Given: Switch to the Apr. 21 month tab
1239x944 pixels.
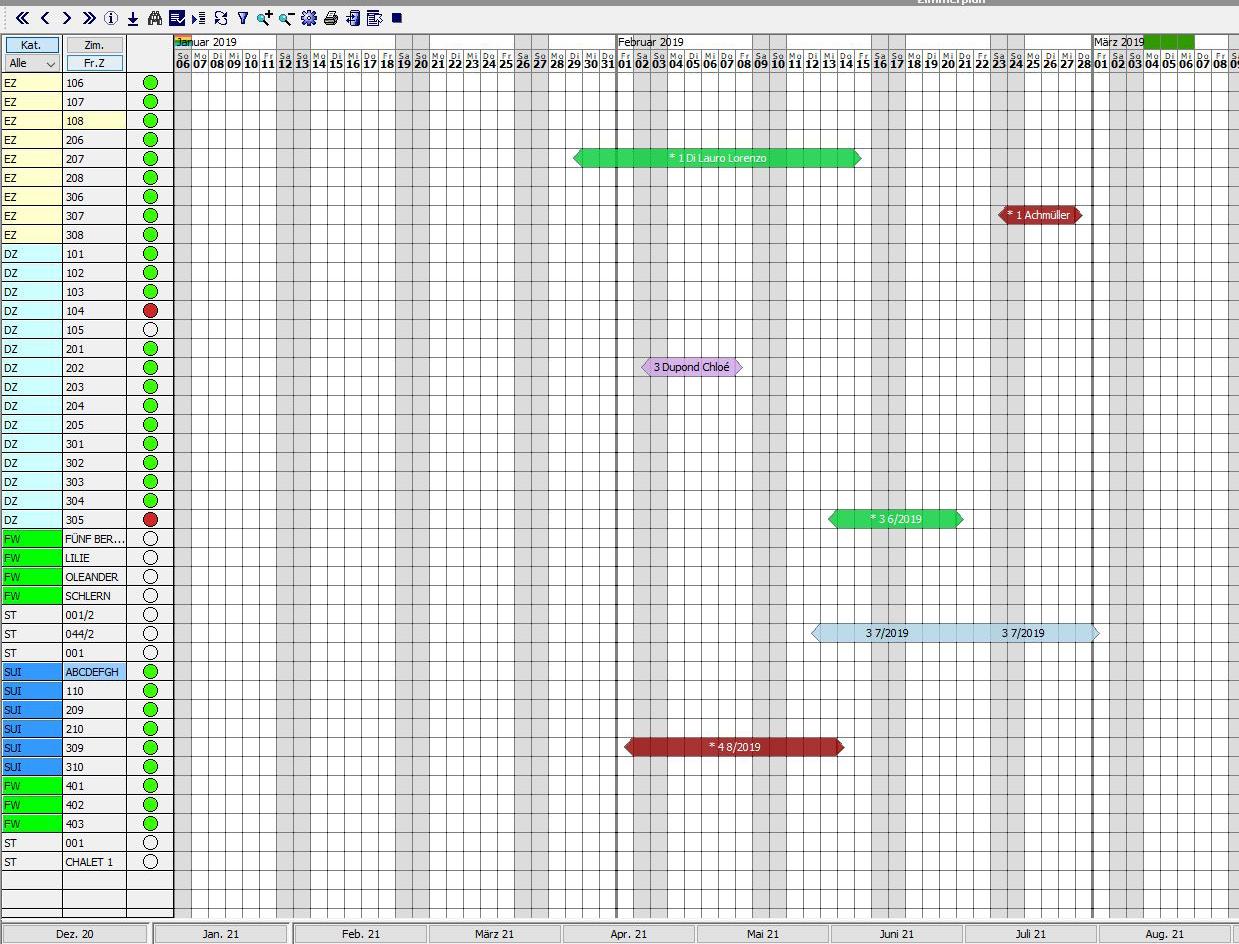Looking at the screenshot, I should point(628,934).
